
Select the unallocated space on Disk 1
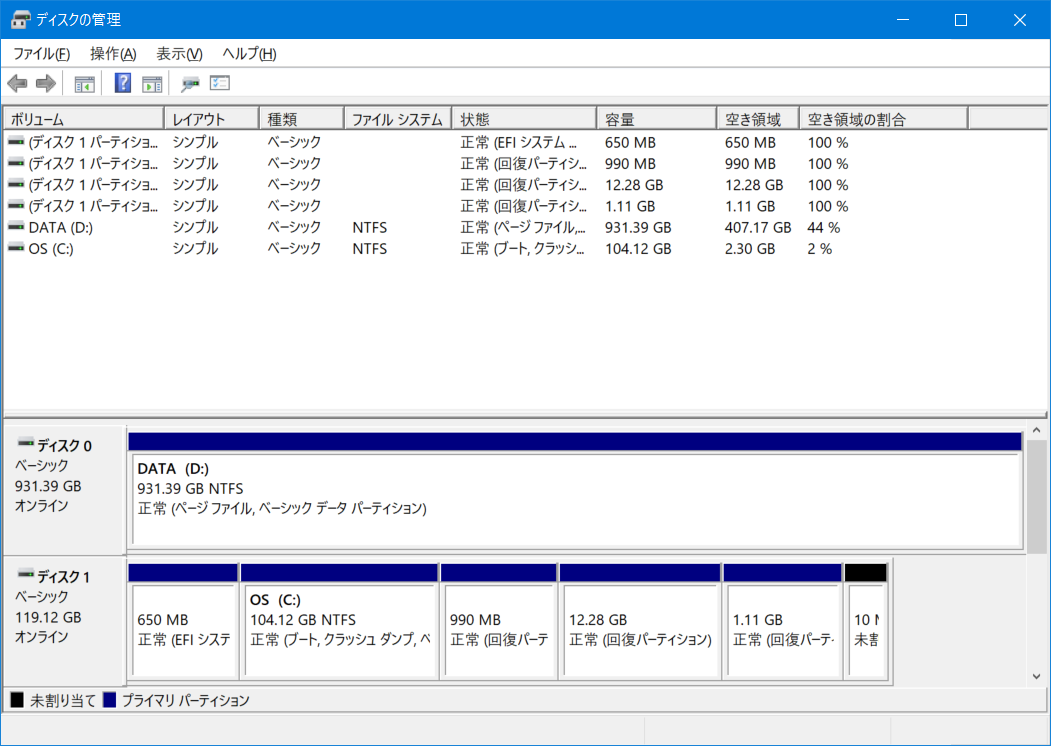pyautogui.click(x=866, y=620)
